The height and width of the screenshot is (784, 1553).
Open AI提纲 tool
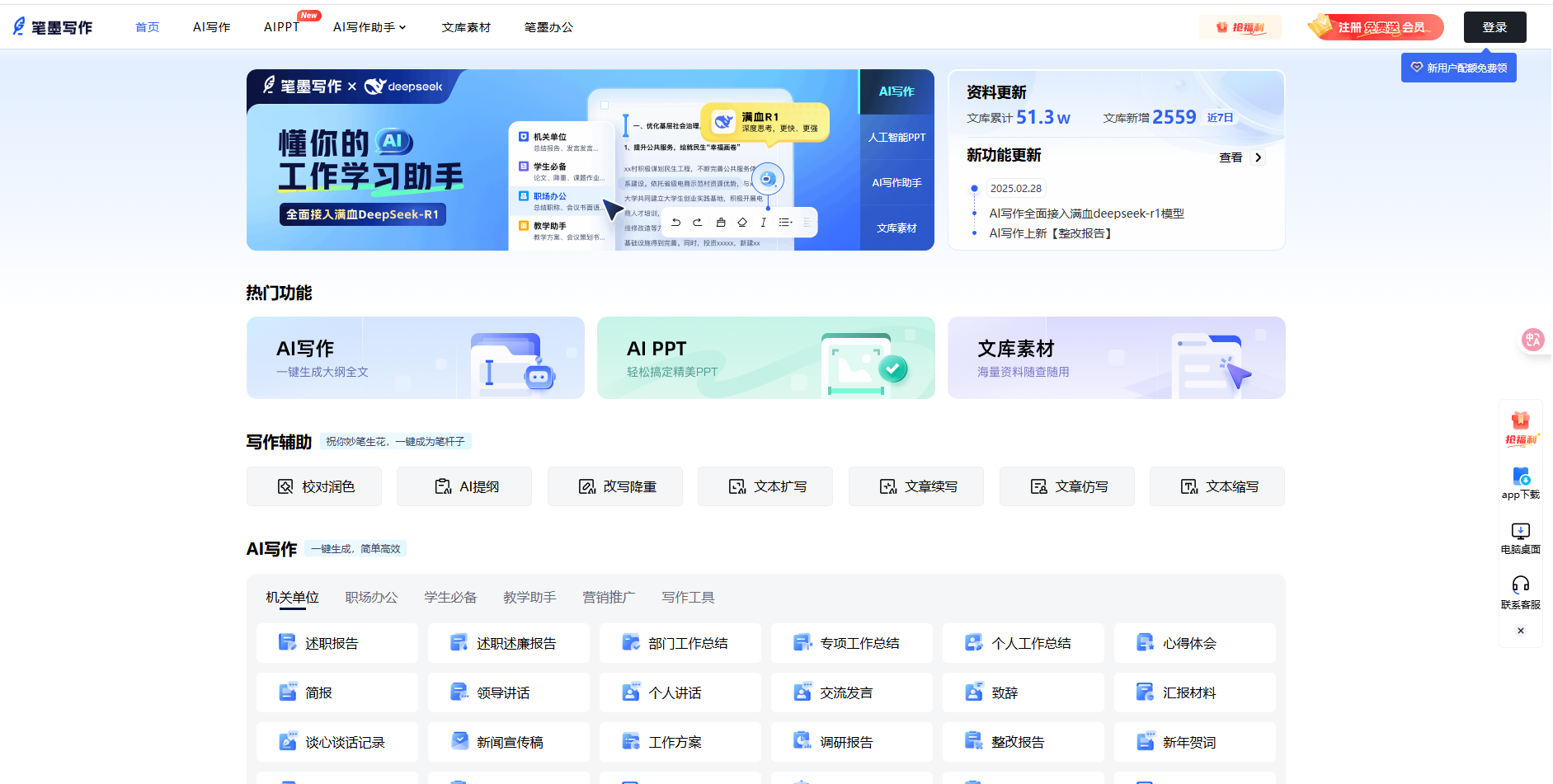(x=464, y=486)
